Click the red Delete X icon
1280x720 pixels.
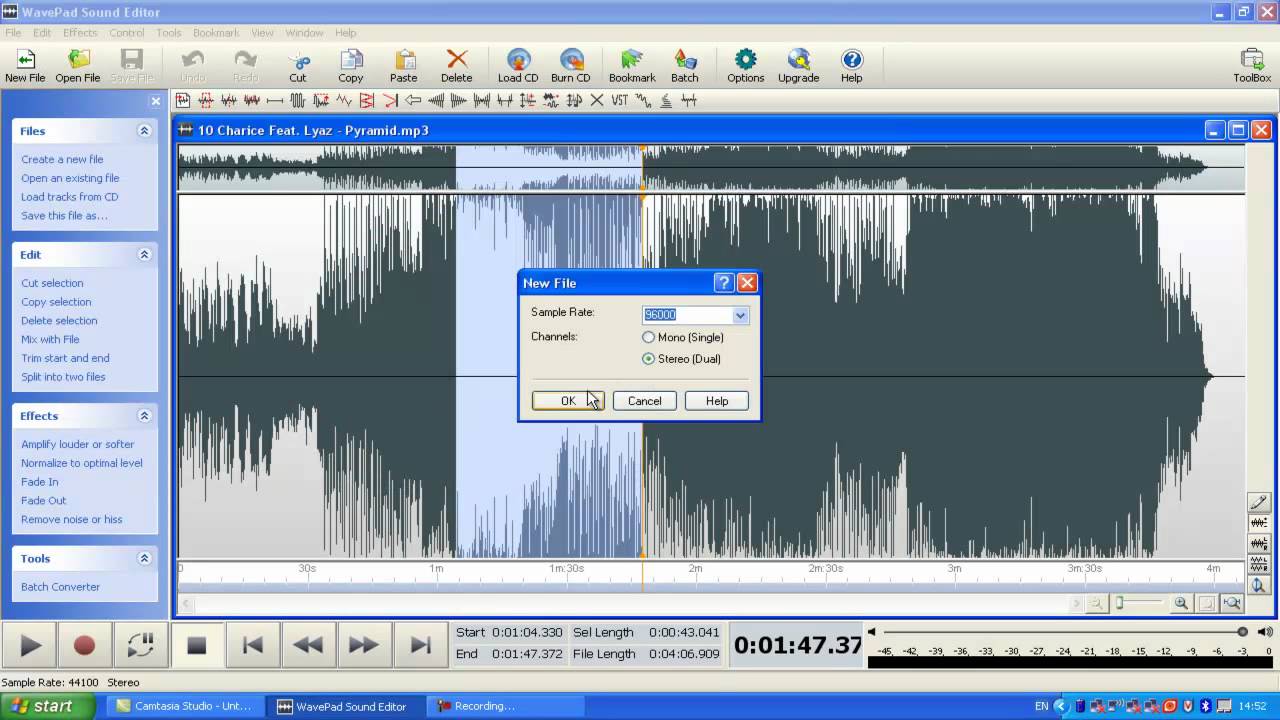pyautogui.click(x=457, y=66)
